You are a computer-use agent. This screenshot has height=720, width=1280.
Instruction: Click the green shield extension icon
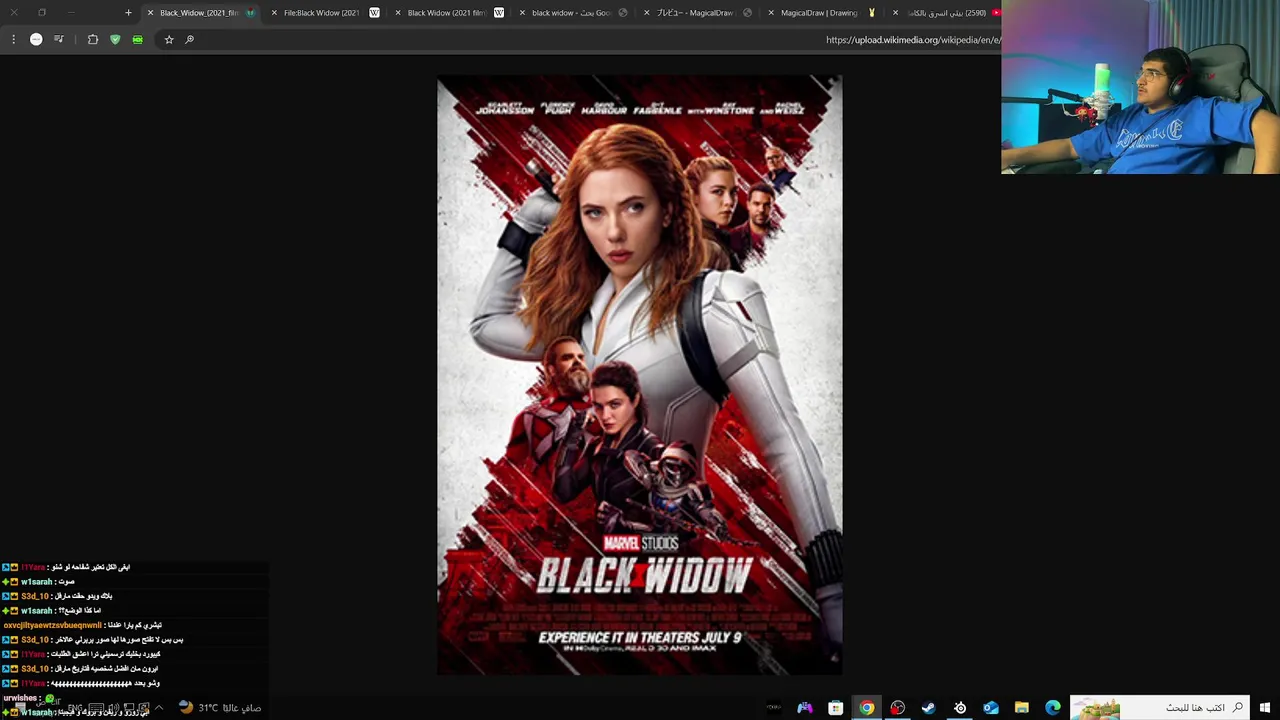[115, 39]
